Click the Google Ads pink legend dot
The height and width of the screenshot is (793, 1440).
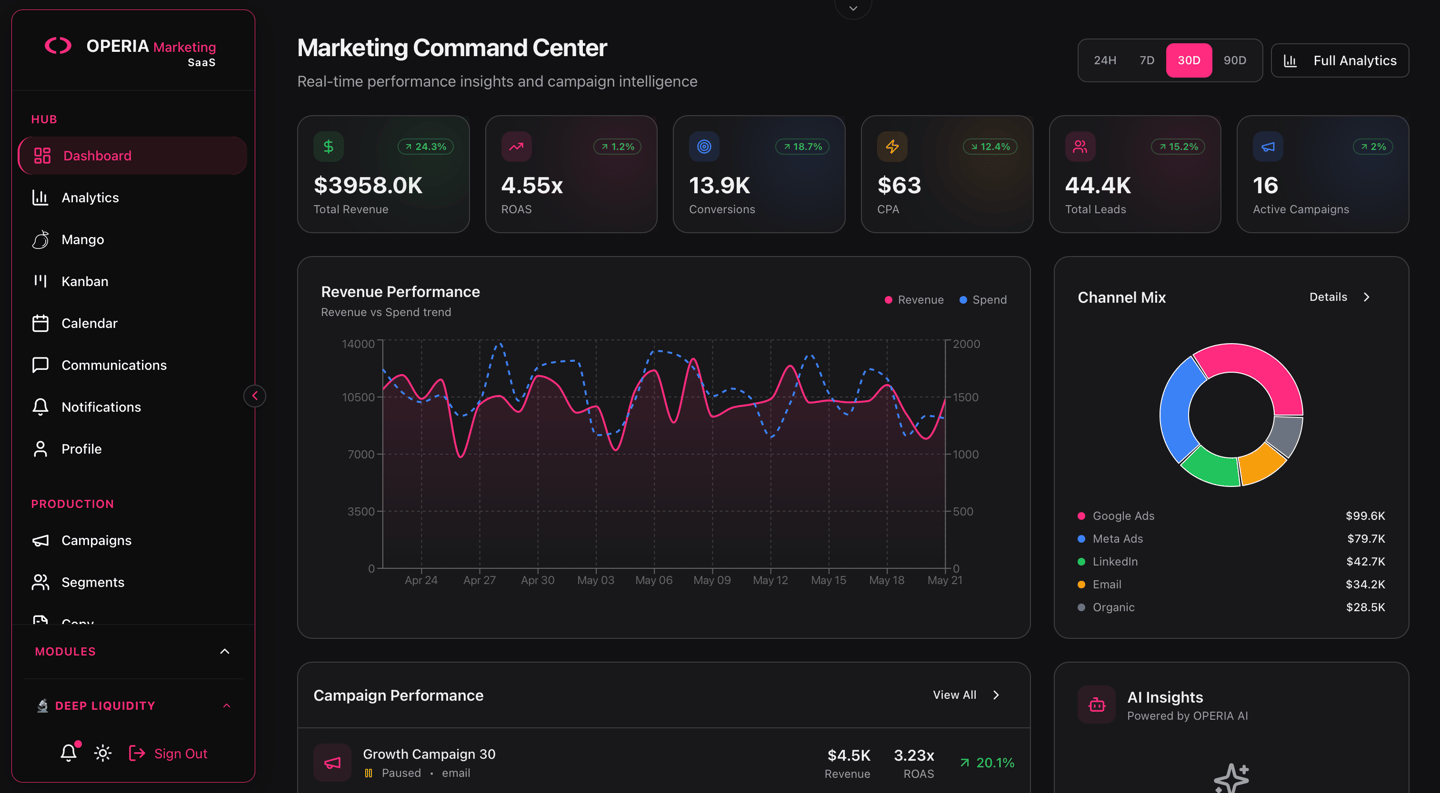[x=1081, y=516]
